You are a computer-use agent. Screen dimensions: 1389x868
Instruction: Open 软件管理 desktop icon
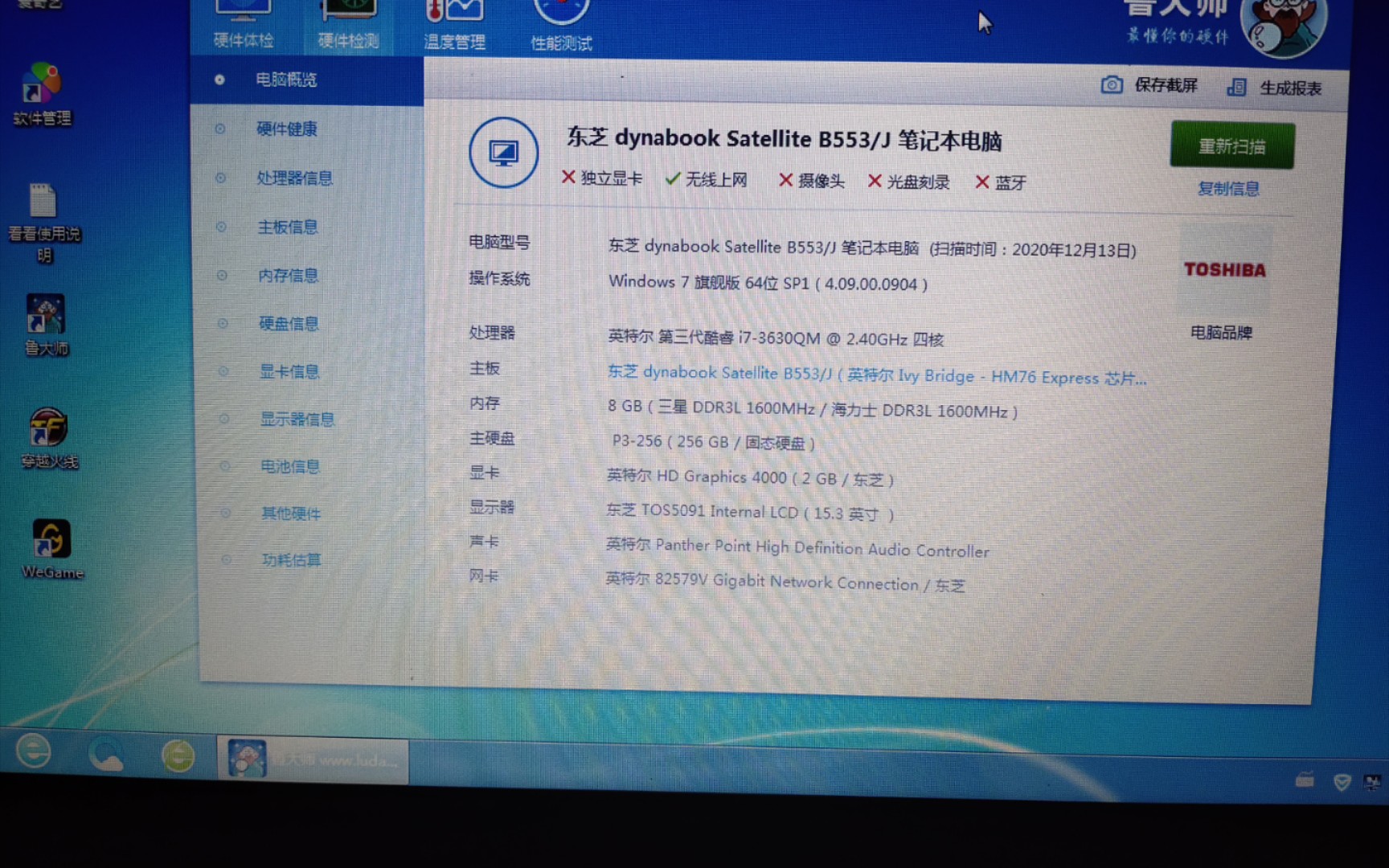click(x=43, y=95)
